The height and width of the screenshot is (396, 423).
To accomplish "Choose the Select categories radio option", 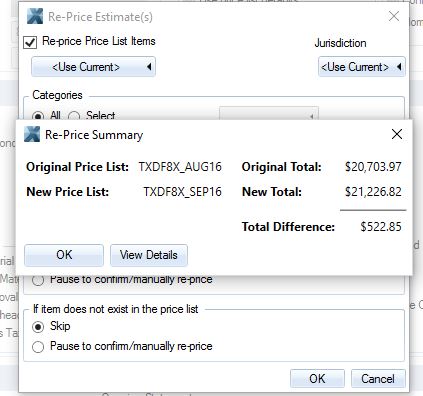I will [x=74, y=116].
